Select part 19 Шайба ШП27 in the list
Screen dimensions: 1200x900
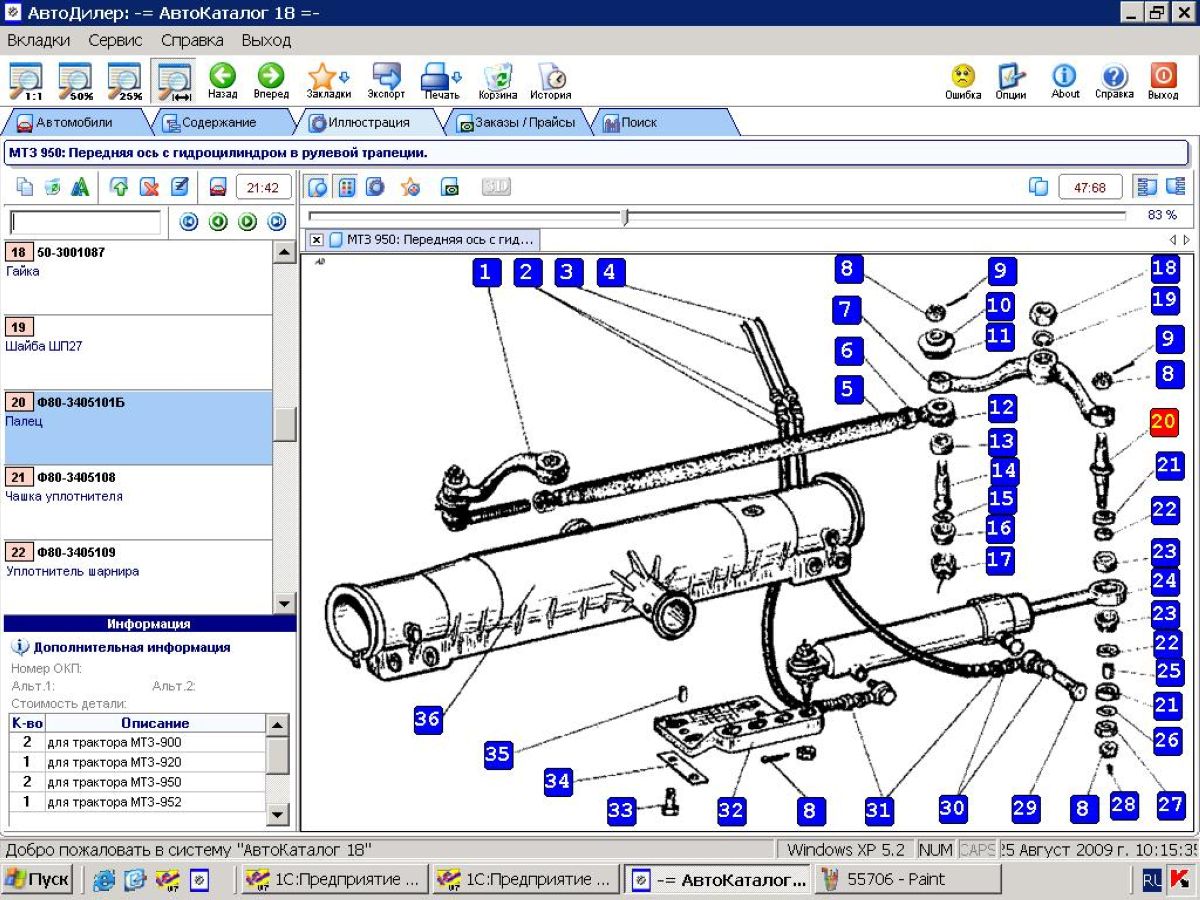(x=138, y=352)
